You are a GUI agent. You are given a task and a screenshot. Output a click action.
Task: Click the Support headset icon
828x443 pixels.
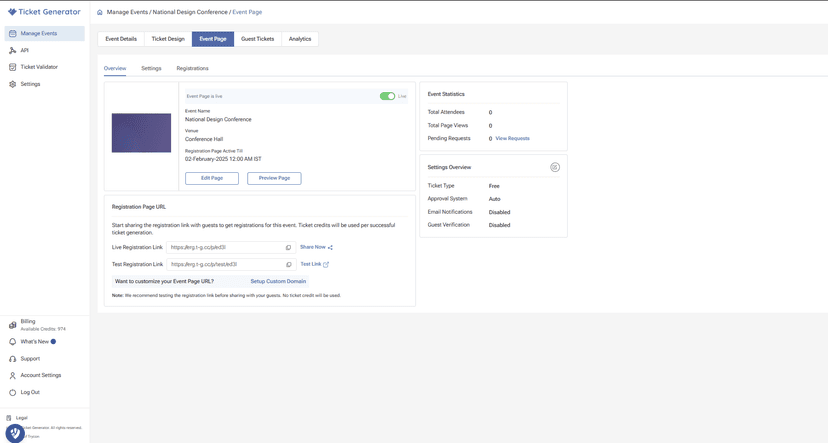coord(13,359)
